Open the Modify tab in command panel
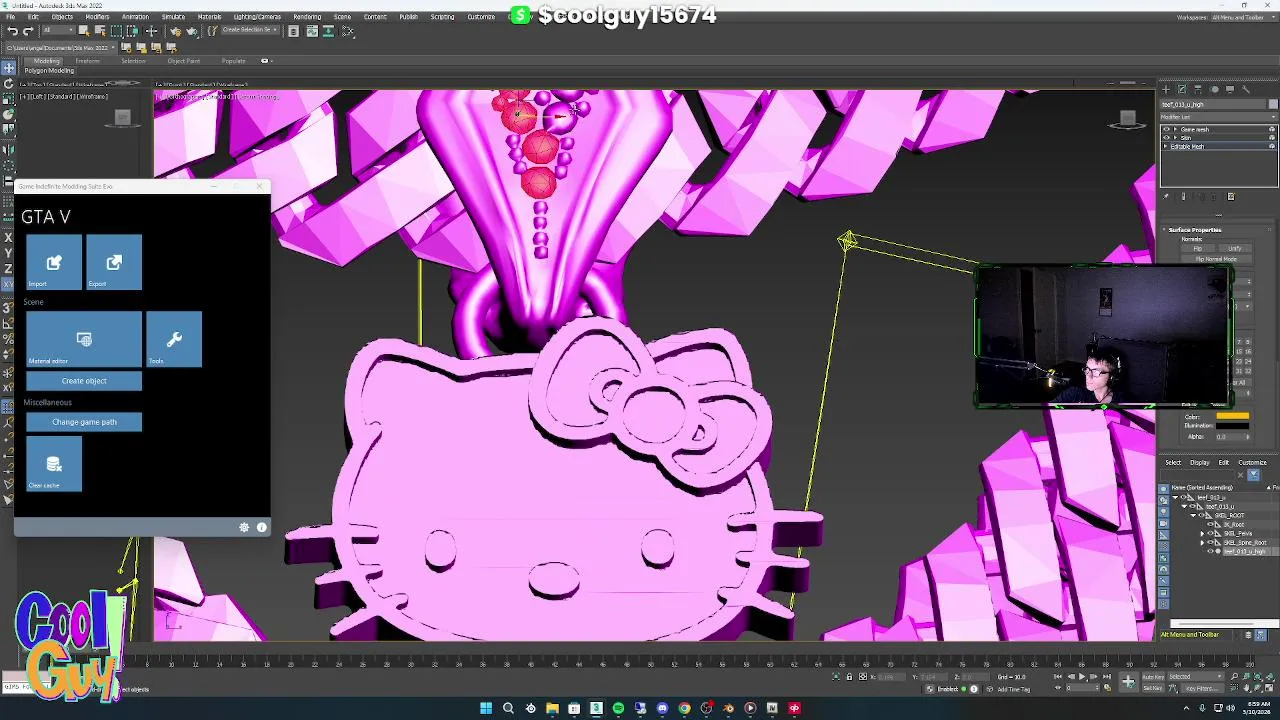This screenshot has width=1280, height=720. (x=1181, y=89)
